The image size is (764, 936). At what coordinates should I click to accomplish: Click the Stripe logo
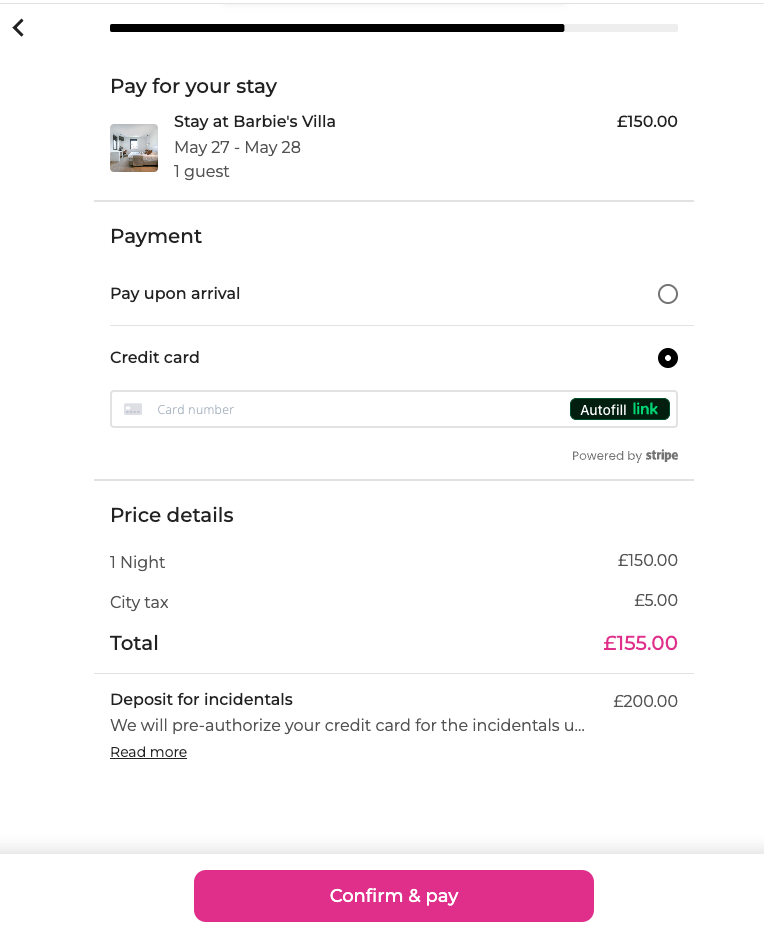661,456
